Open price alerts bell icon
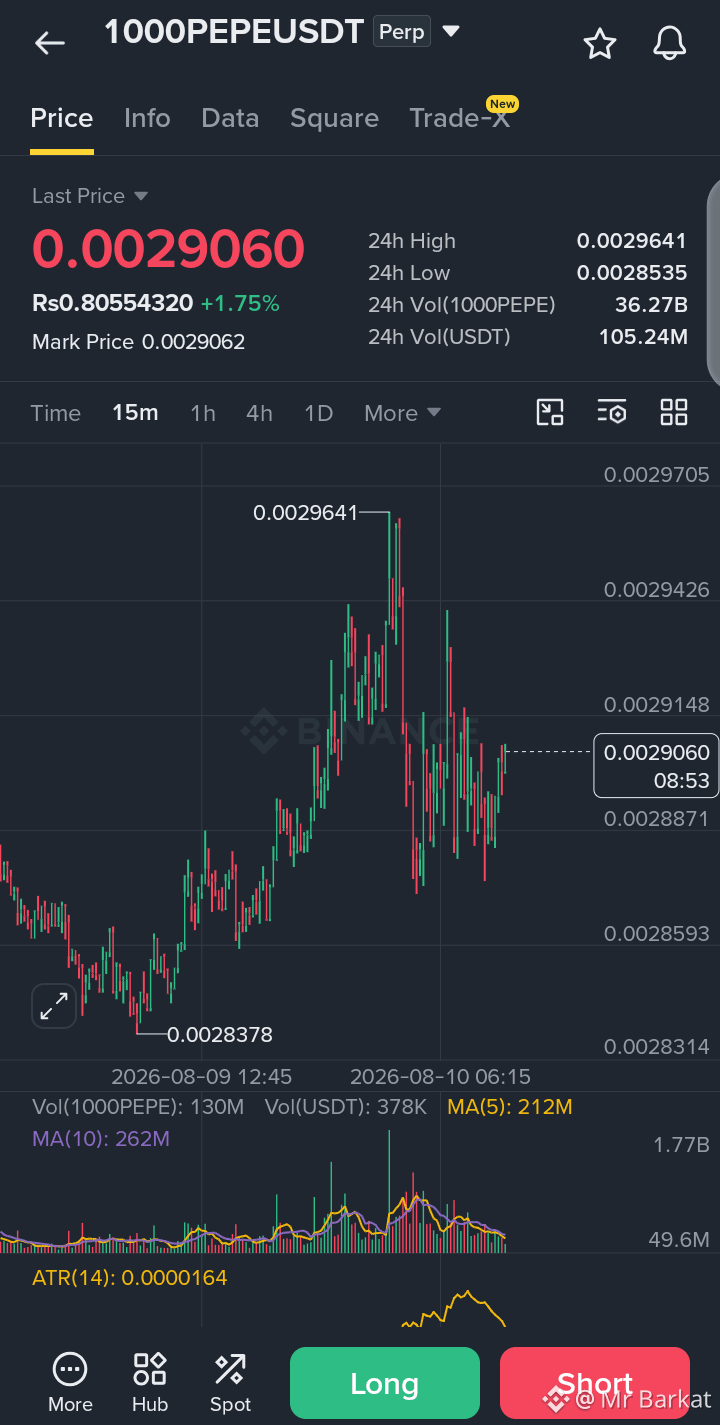 [670, 43]
